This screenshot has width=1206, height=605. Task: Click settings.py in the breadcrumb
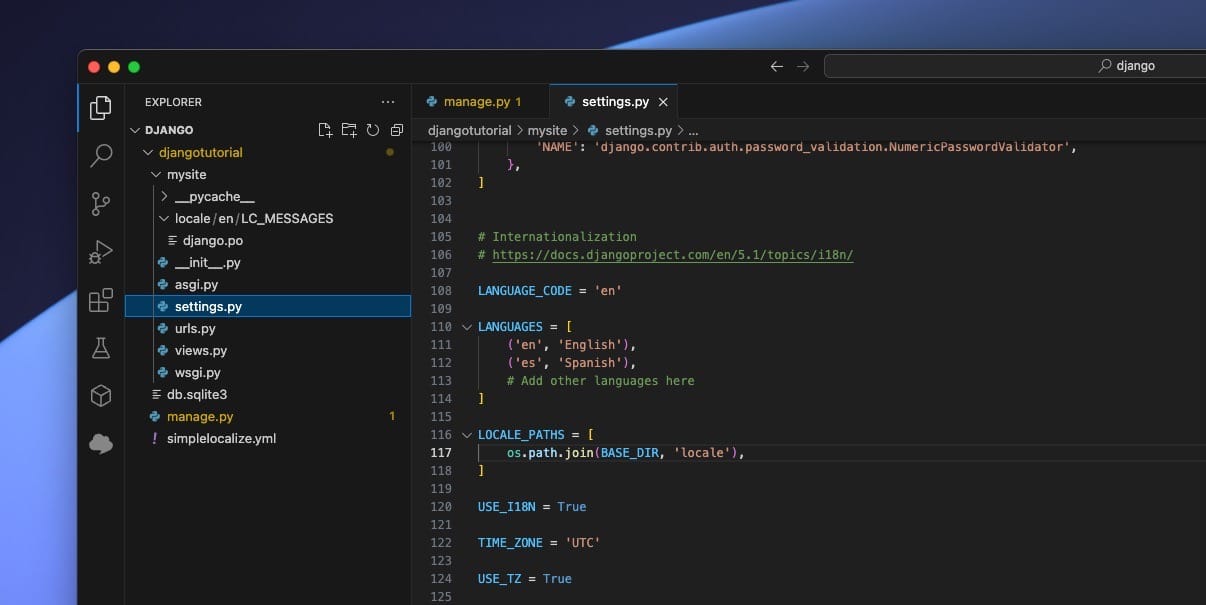click(x=638, y=130)
